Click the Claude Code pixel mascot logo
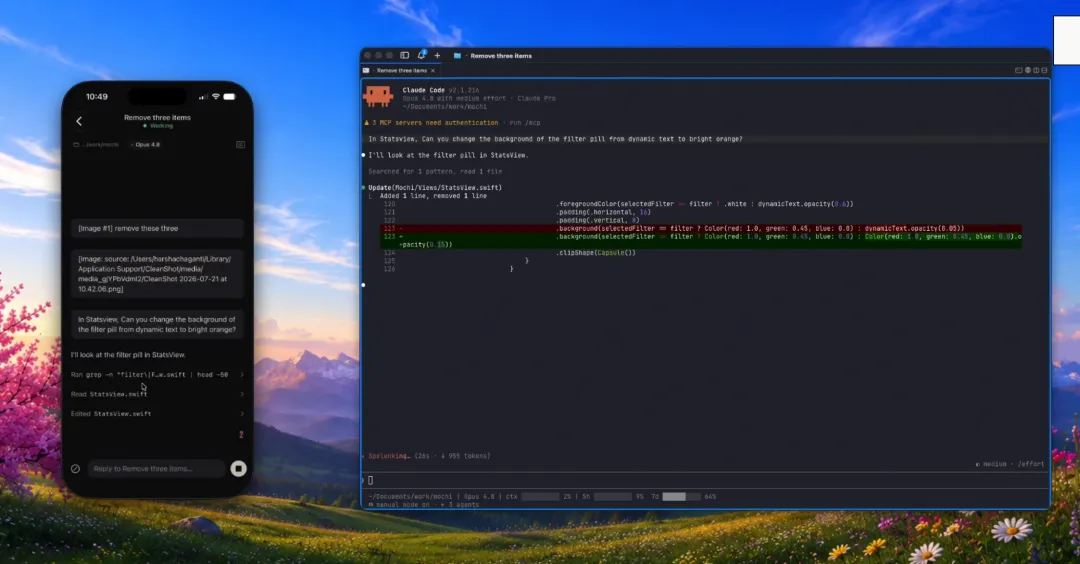This screenshot has height=564, width=1080. [x=378, y=96]
